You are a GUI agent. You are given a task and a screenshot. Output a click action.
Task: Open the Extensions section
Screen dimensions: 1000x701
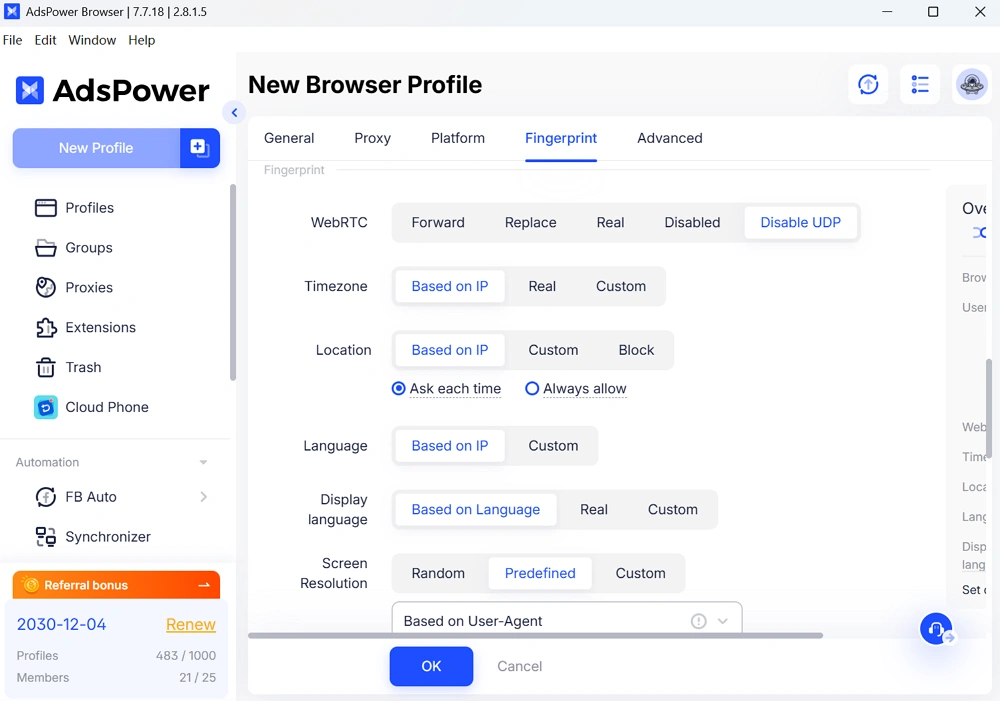[x=98, y=327]
